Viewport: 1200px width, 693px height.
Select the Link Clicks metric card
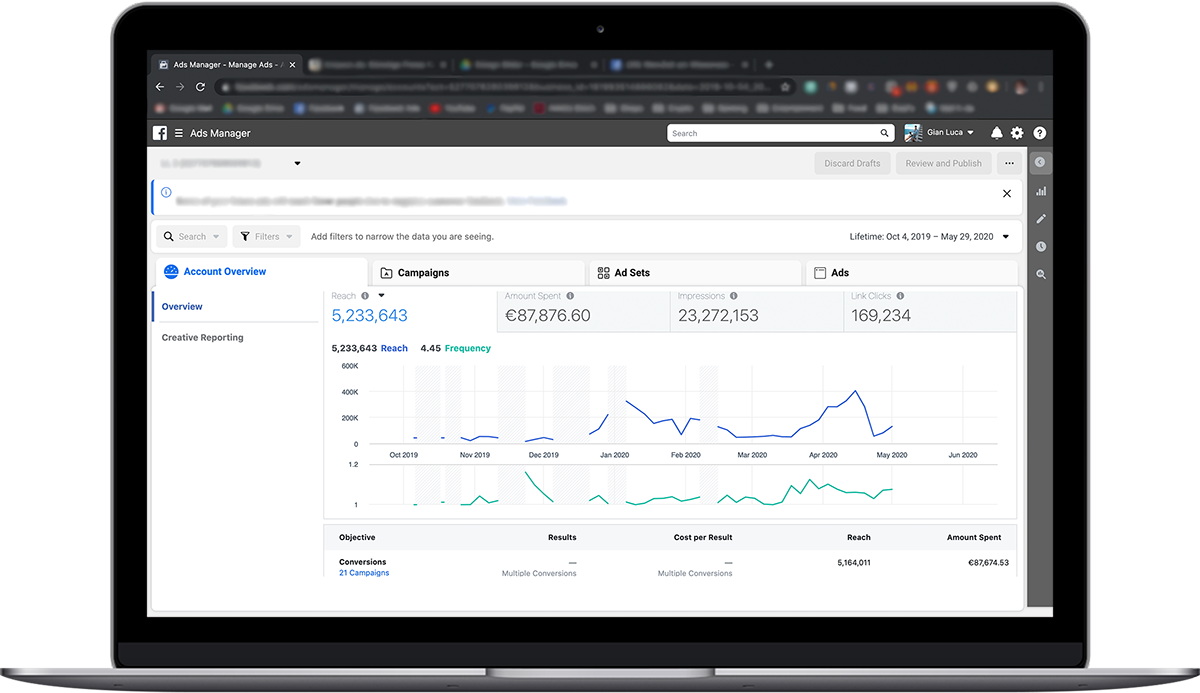[930, 309]
